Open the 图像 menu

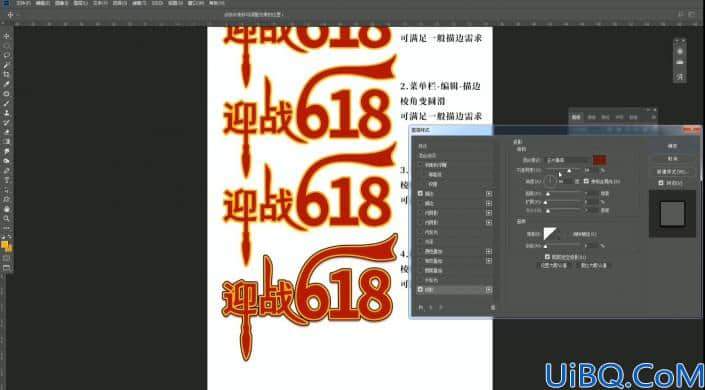click(x=62, y=3)
